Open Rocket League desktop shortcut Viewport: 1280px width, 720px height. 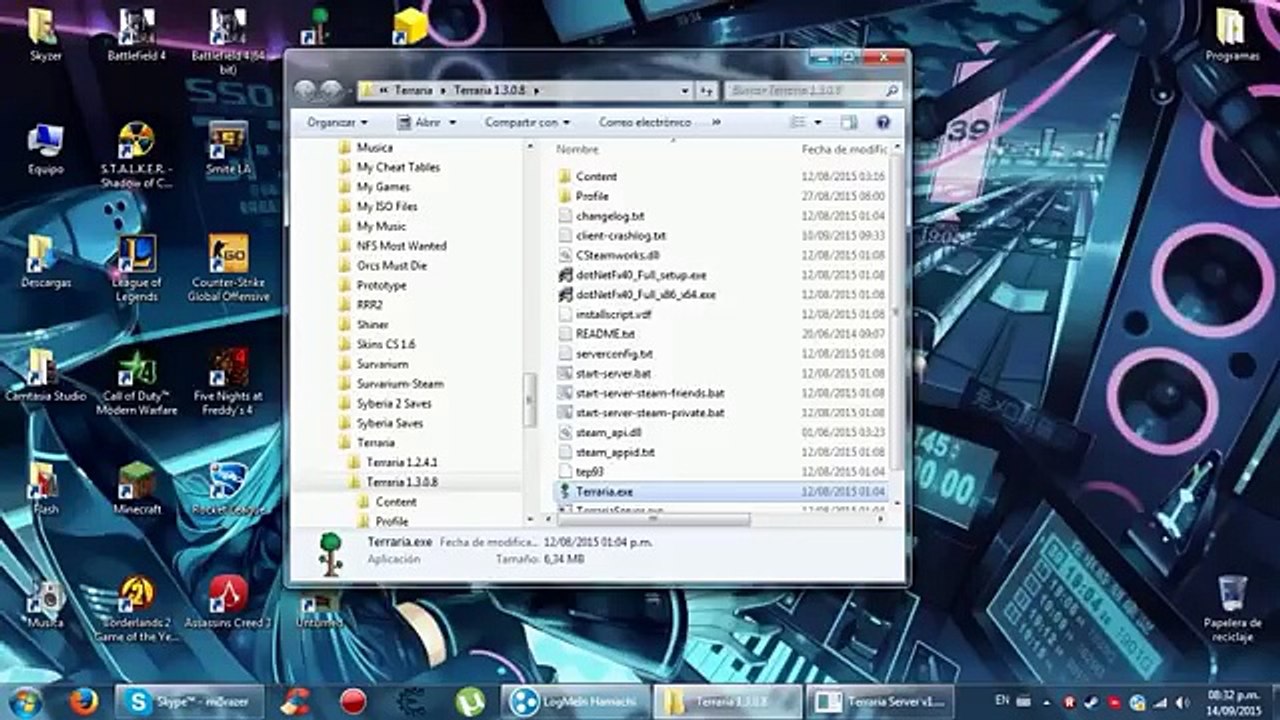click(228, 488)
